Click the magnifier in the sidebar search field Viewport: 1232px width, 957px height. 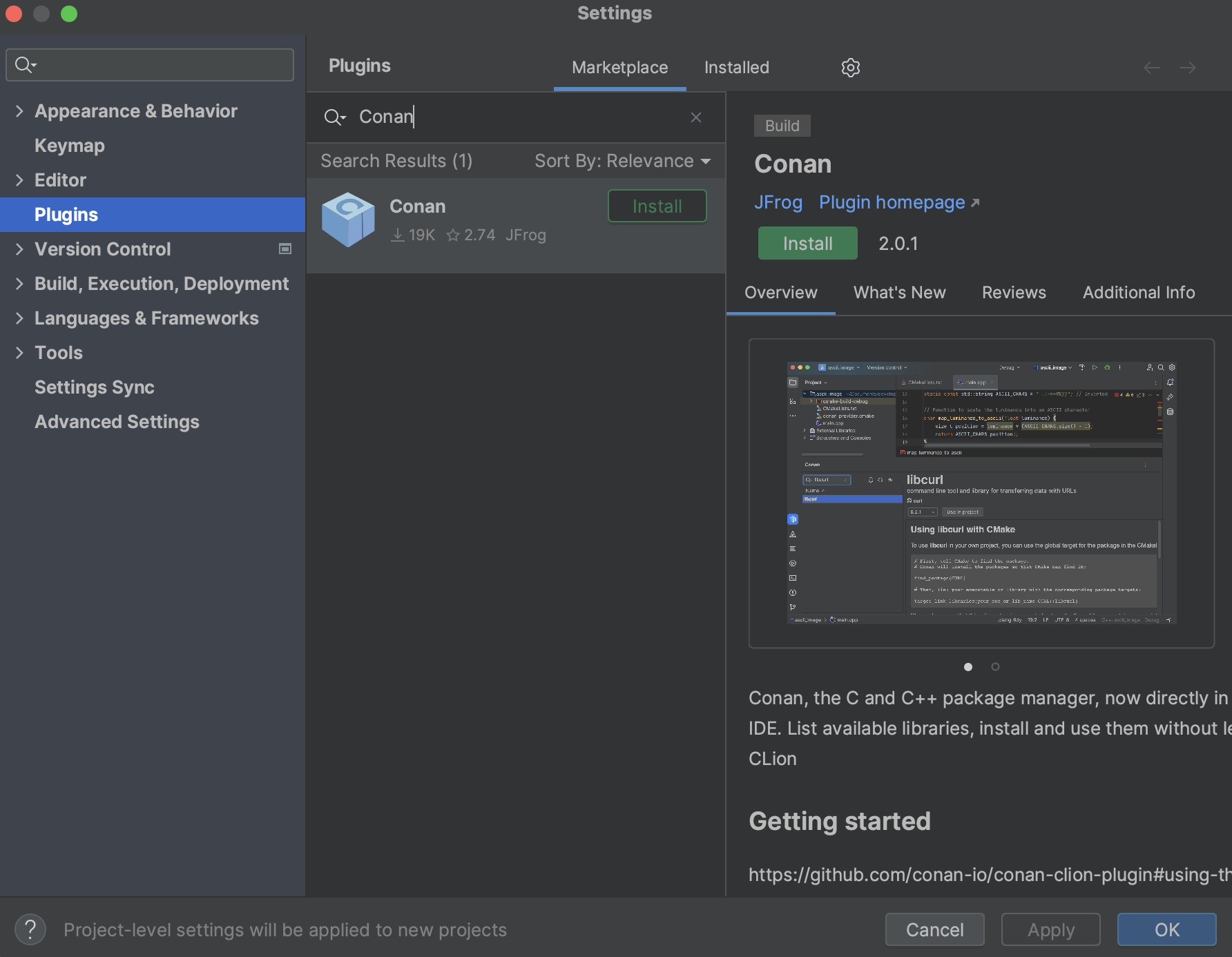click(23, 64)
